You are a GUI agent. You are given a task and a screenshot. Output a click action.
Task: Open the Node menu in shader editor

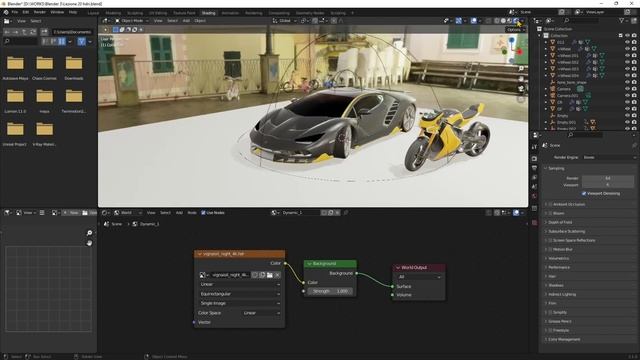(192, 213)
